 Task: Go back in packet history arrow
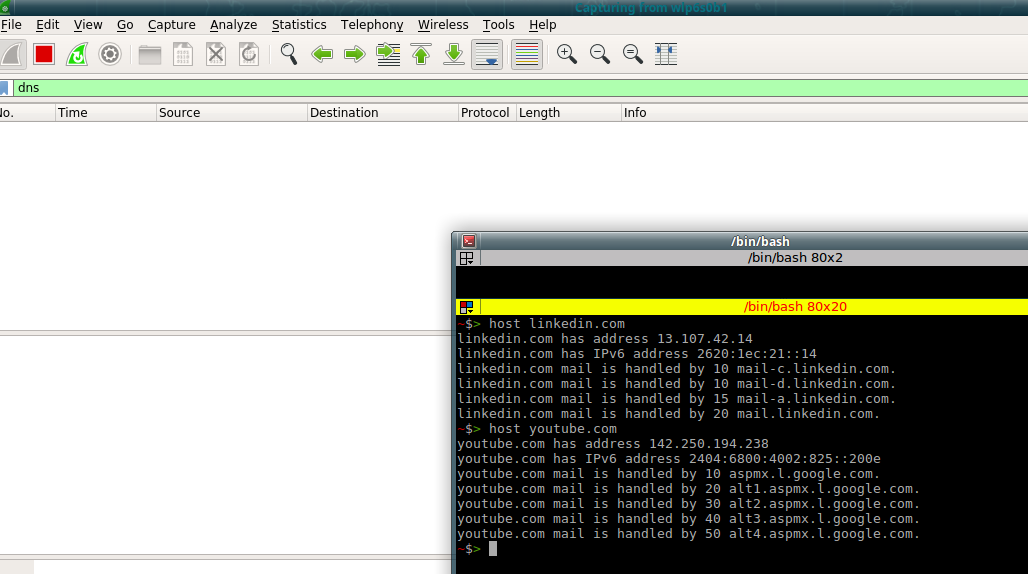tap(321, 54)
